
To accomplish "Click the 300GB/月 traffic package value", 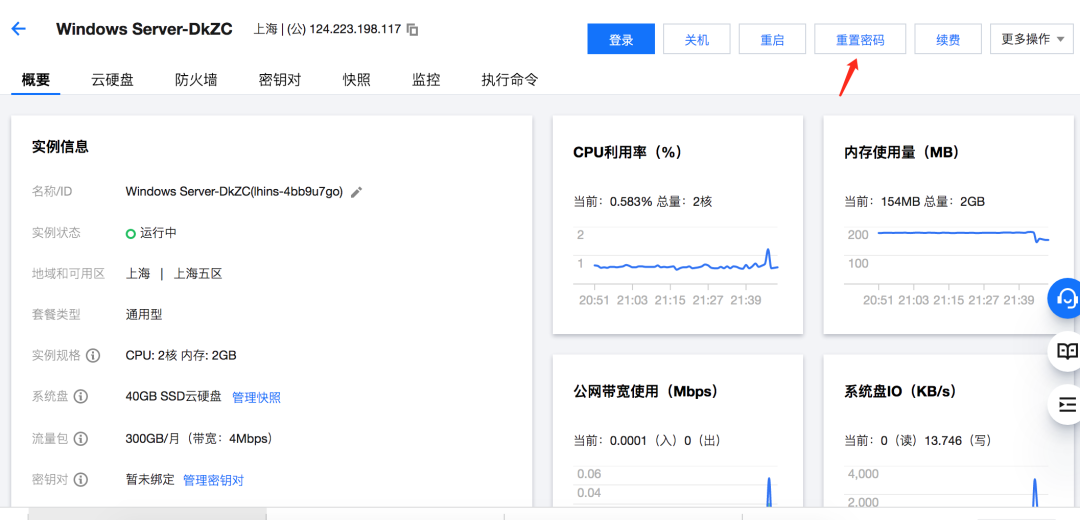I will (x=199, y=439).
